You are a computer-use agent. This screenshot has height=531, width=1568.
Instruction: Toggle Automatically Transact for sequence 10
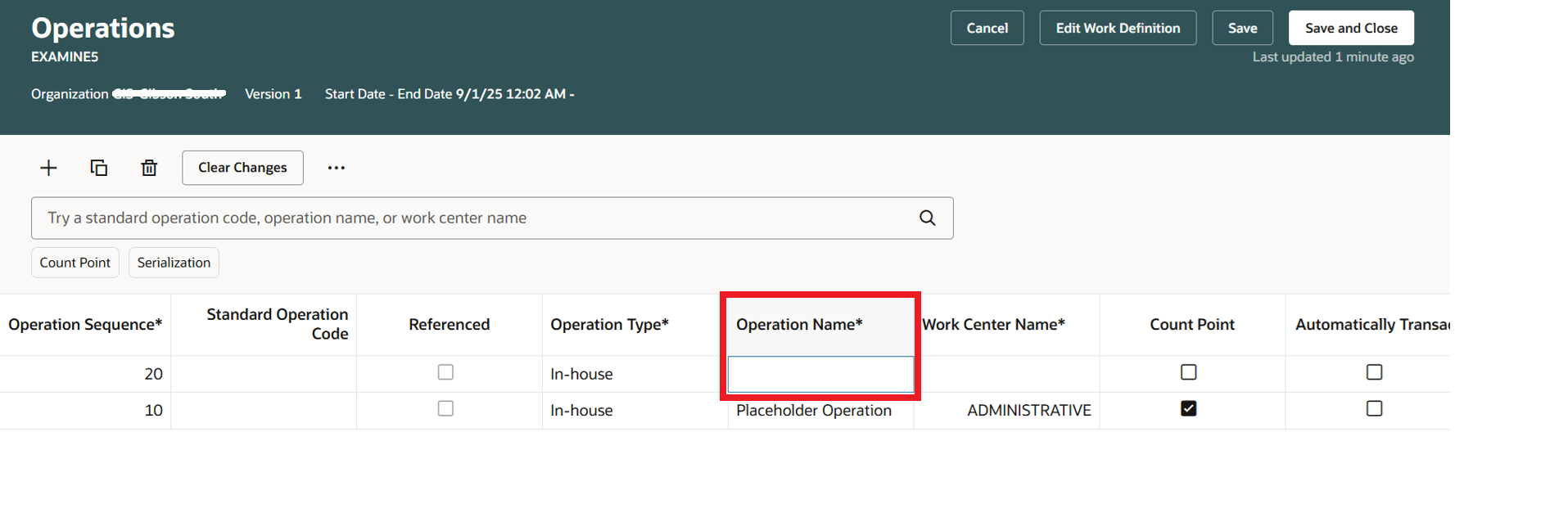tap(1375, 408)
